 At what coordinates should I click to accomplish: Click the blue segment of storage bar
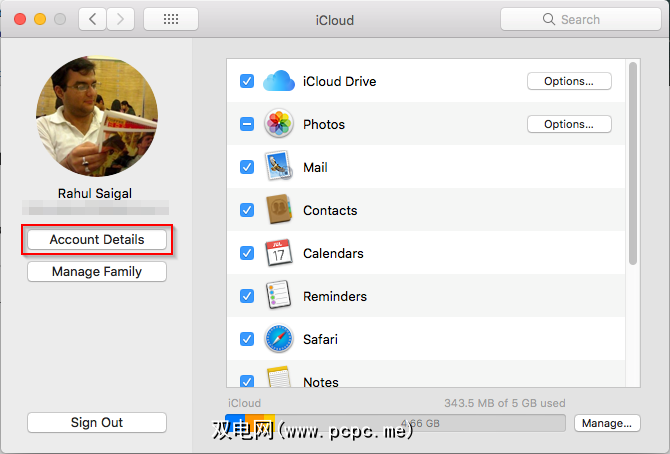click(x=235, y=423)
